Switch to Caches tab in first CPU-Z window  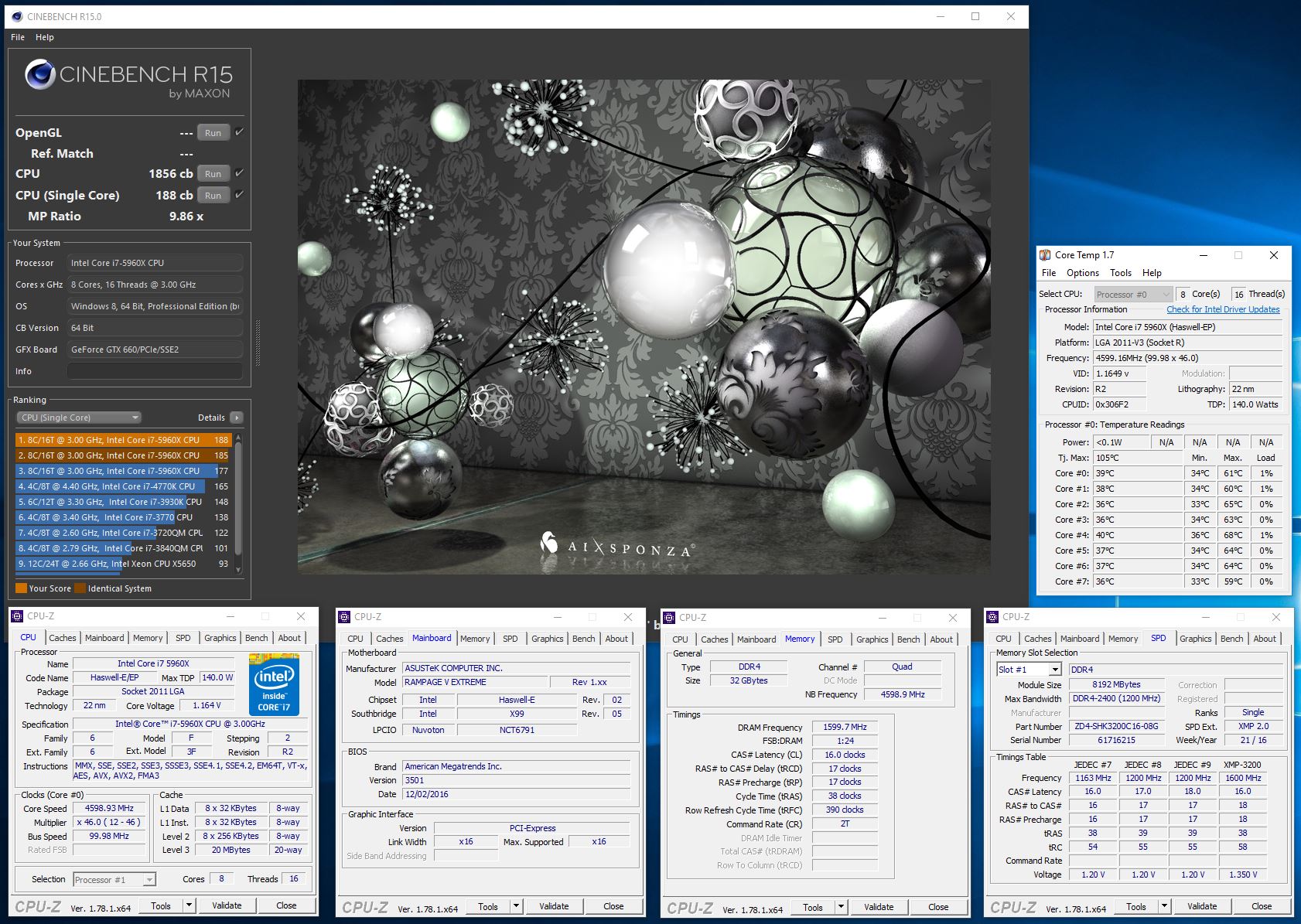tap(63, 638)
